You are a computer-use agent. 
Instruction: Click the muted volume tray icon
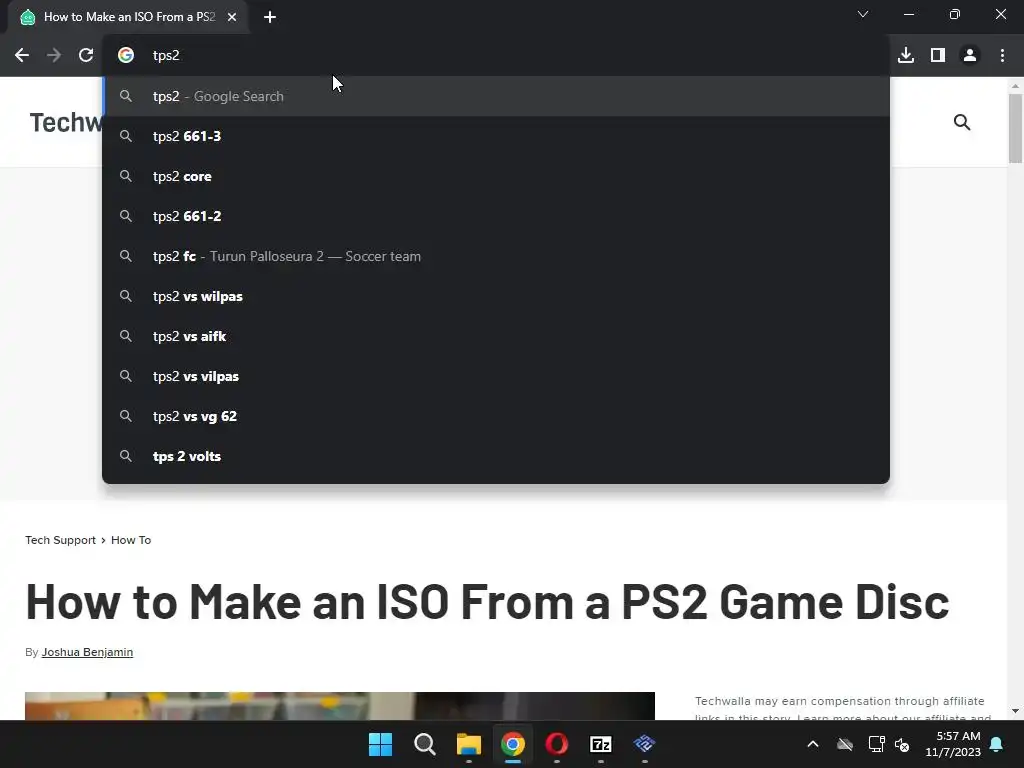902,744
